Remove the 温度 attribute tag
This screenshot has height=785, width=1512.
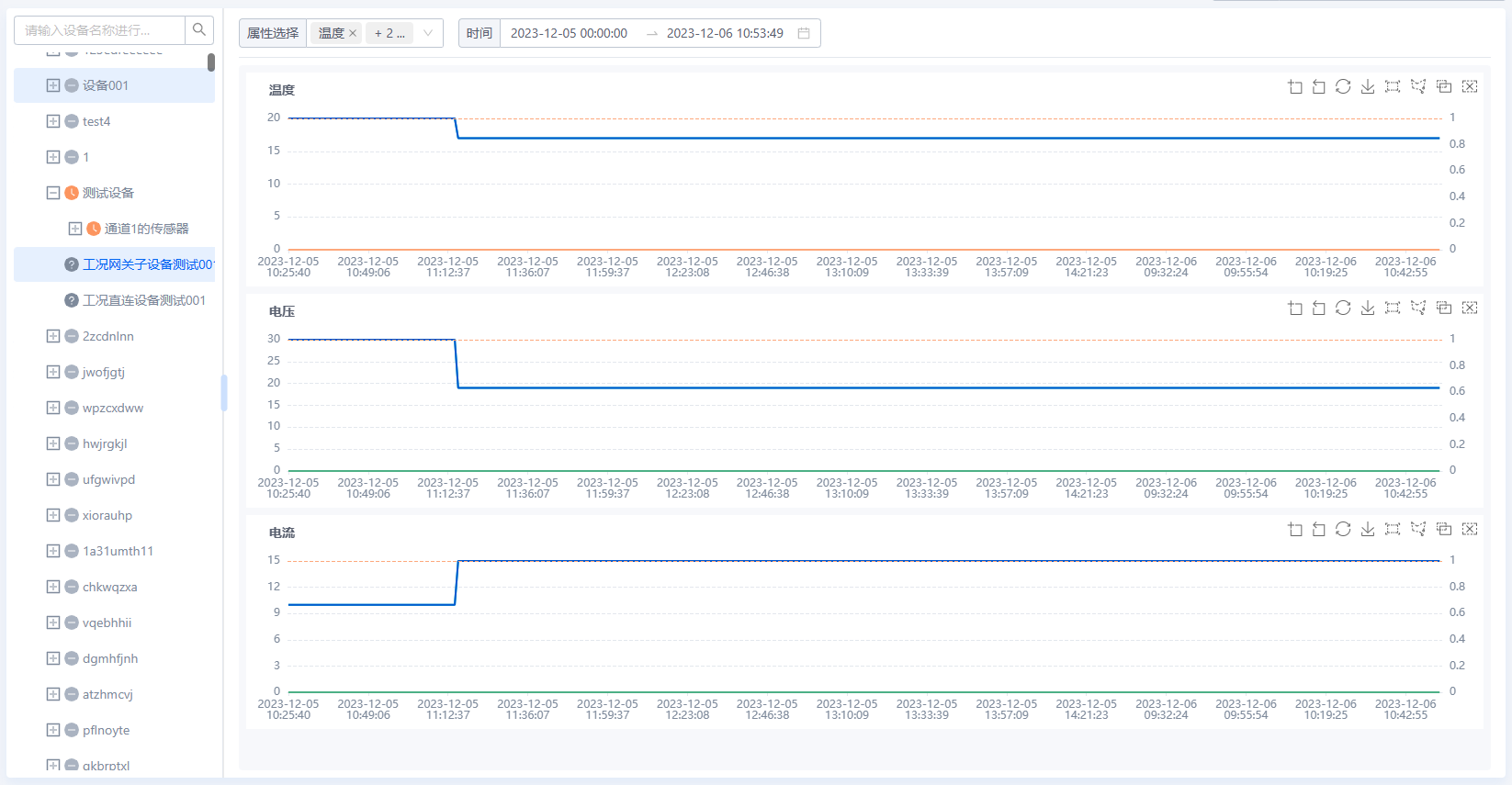click(x=353, y=33)
